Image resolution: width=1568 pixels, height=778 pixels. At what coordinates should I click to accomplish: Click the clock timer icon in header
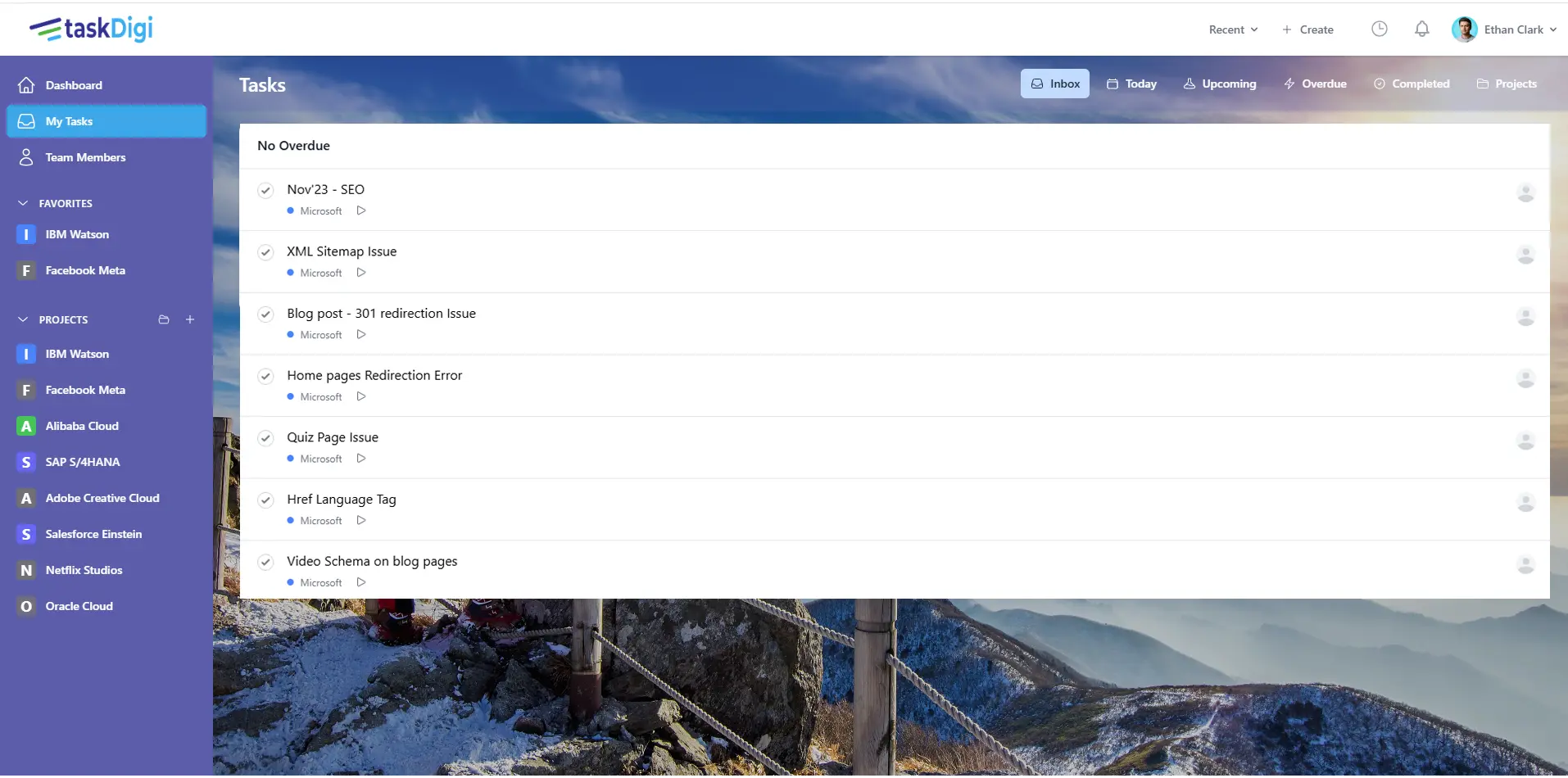[x=1380, y=29]
